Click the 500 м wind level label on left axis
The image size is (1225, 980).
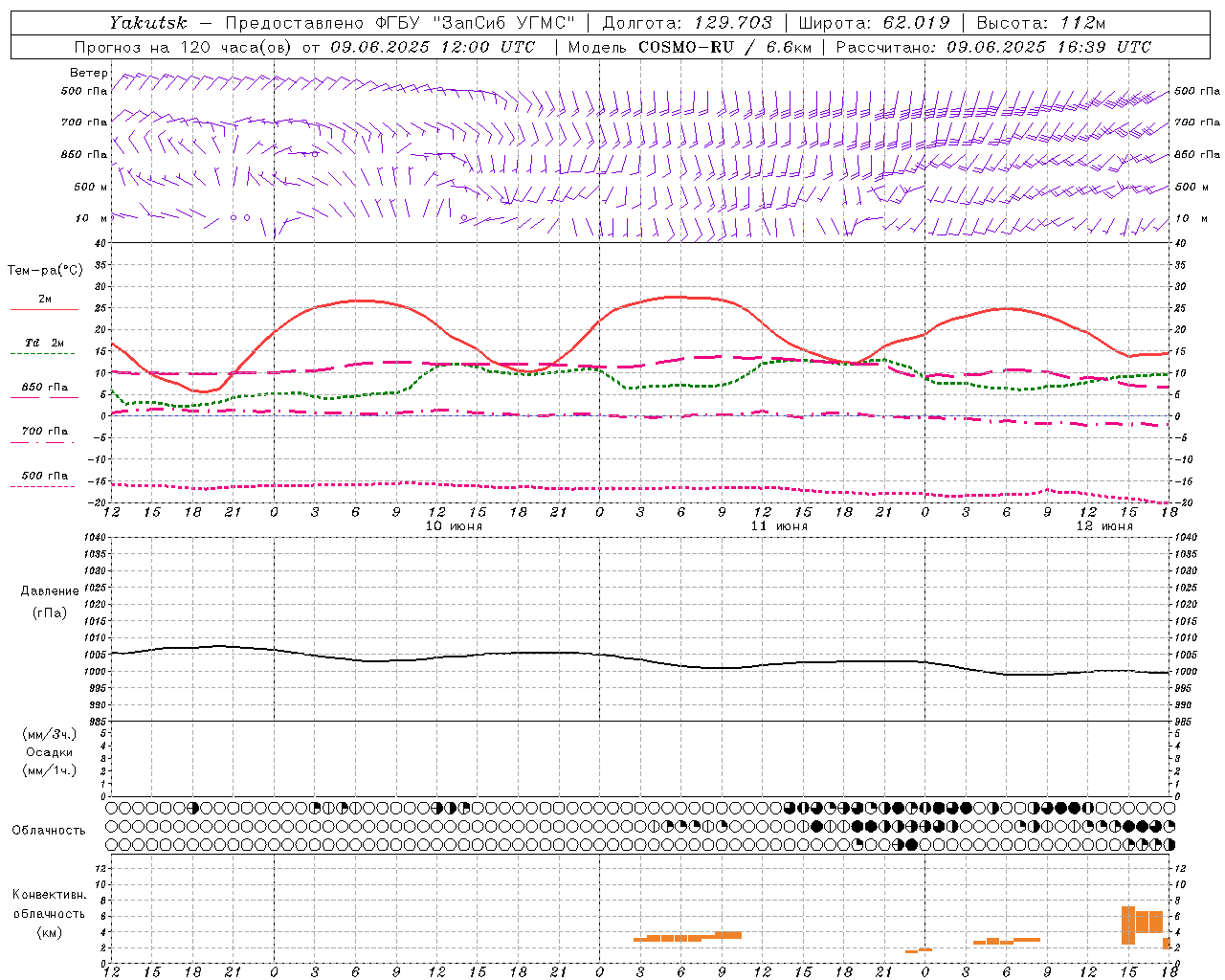click(x=91, y=187)
